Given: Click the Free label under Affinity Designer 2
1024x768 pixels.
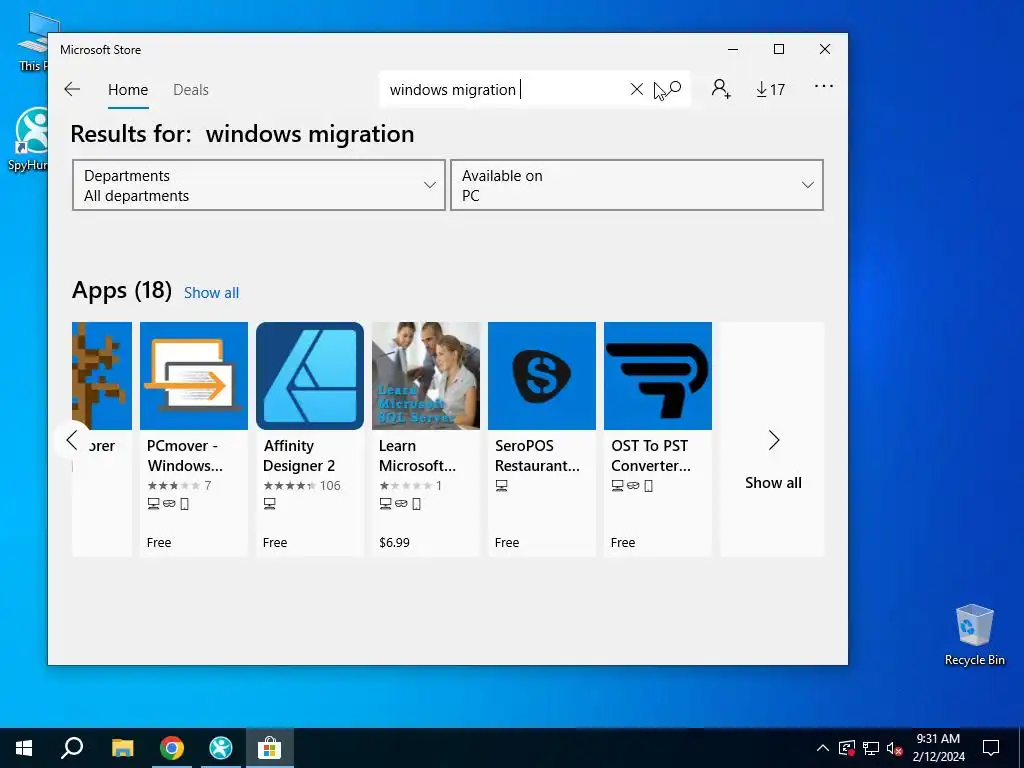Looking at the screenshot, I should (x=275, y=543).
